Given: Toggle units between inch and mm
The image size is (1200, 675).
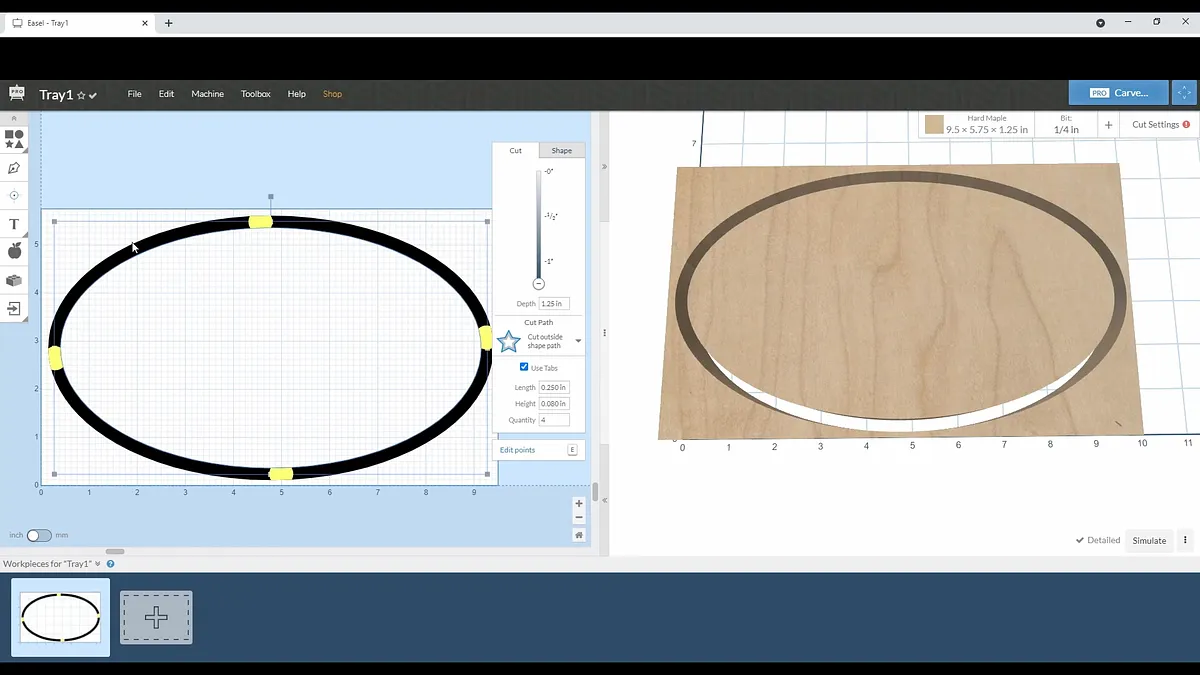Looking at the screenshot, I should [39, 535].
